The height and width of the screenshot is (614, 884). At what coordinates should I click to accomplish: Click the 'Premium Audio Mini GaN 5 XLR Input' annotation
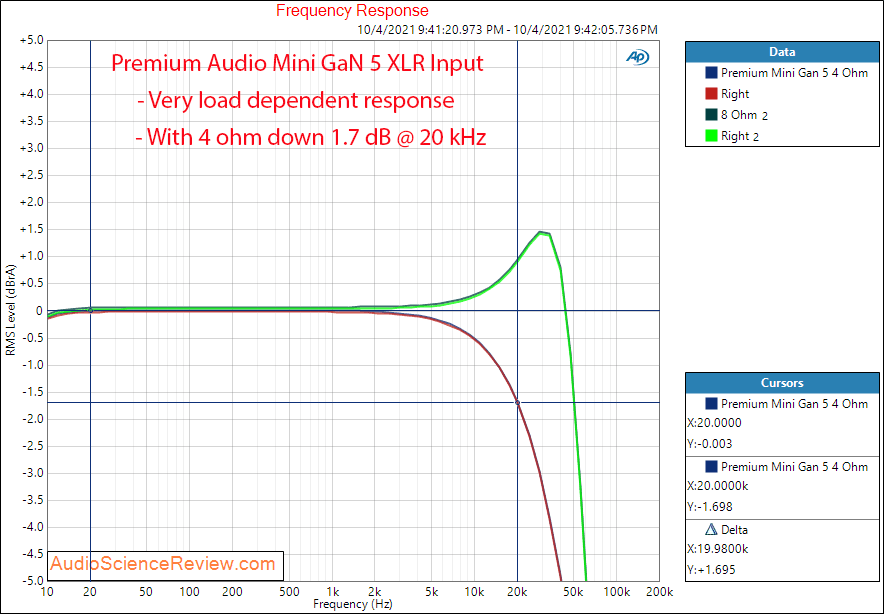click(x=297, y=63)
